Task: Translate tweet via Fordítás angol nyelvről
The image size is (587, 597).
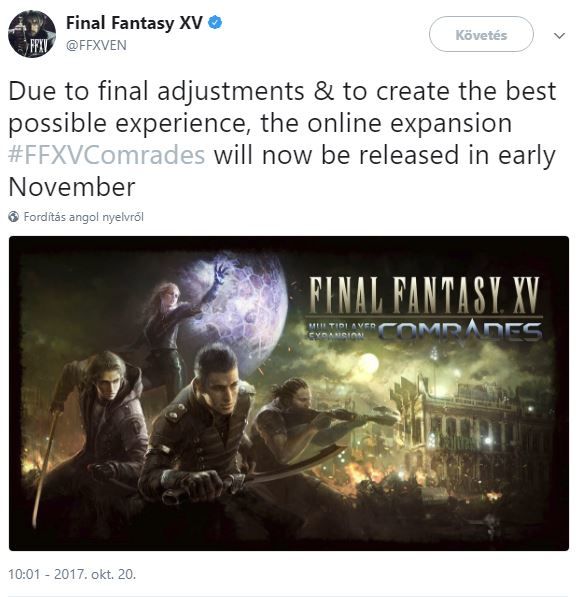Action: [83, 217]
